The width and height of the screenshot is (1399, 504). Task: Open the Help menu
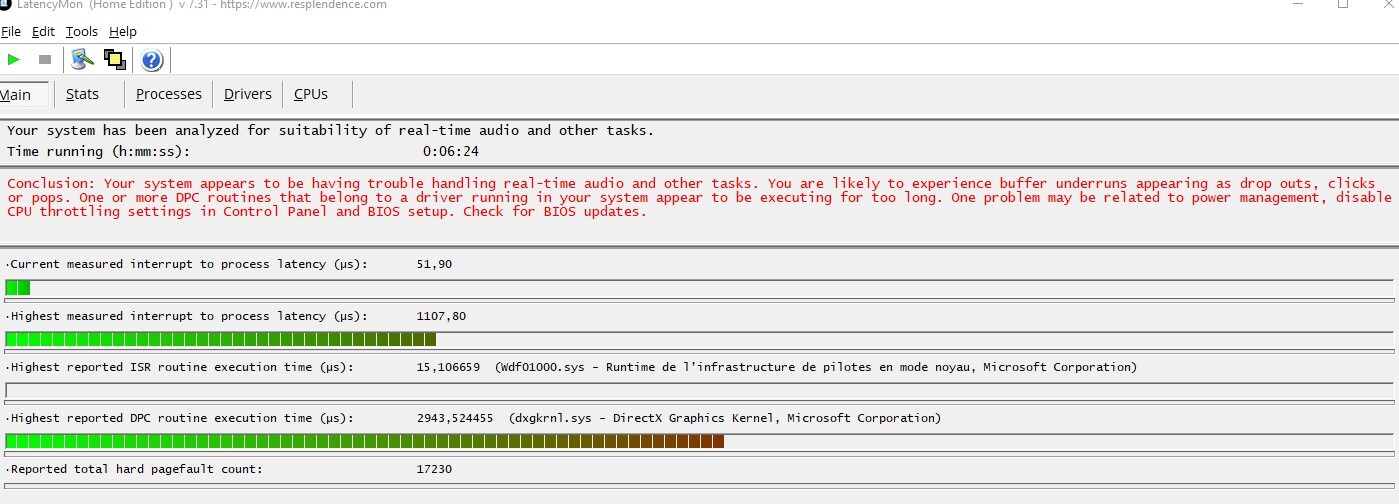click(x=122, y=32)
